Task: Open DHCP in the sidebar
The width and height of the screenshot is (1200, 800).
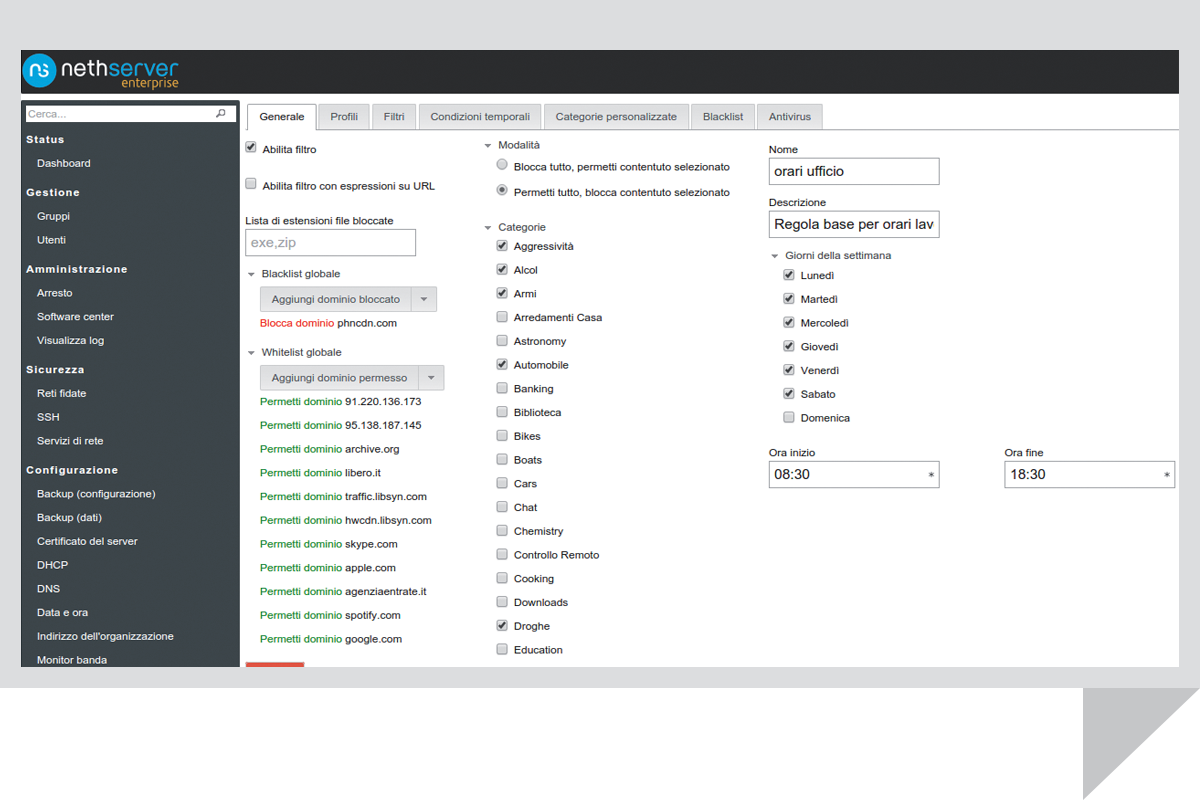Action: pyautogui.click(x=52, y=565)
